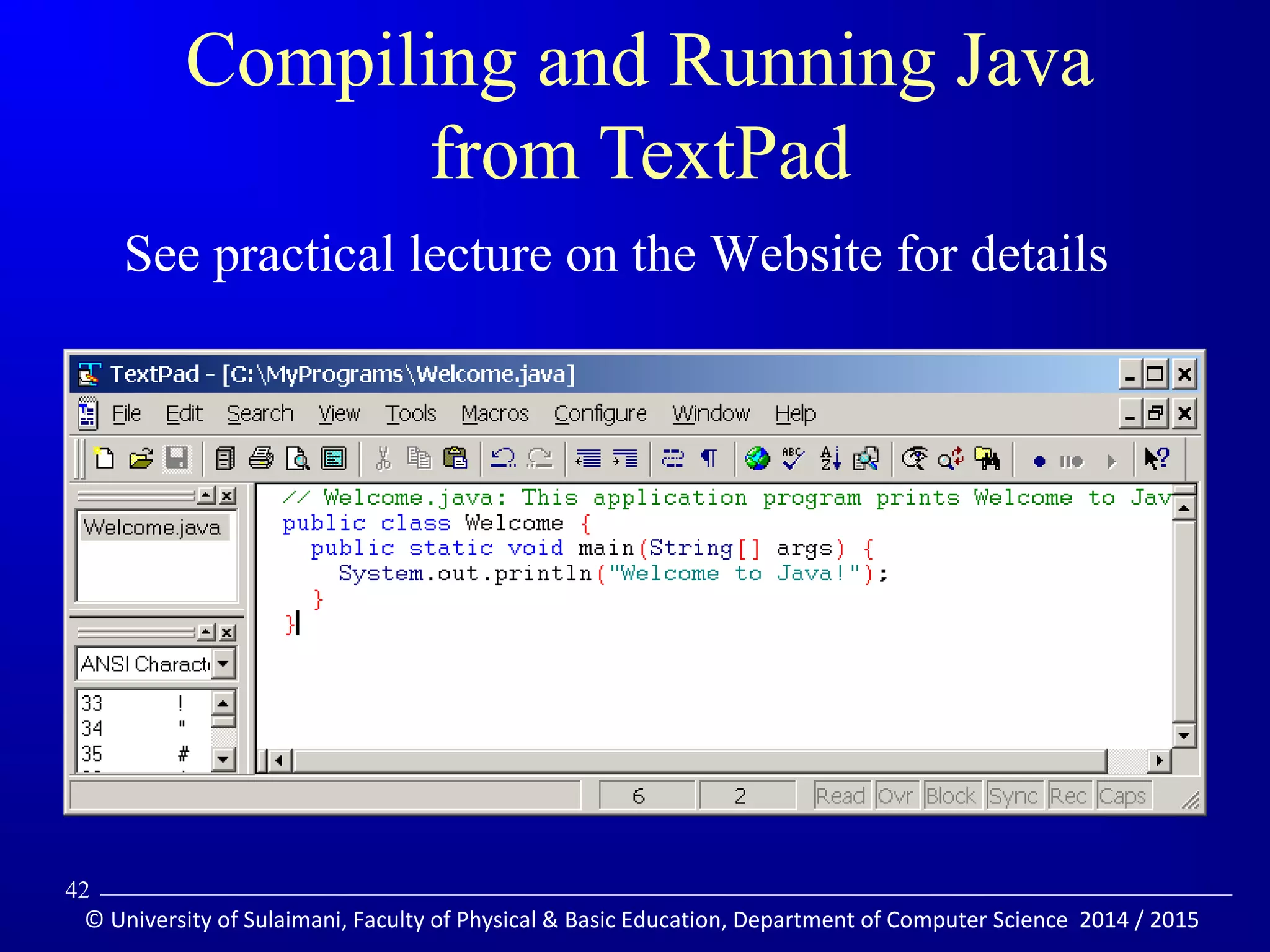Print the document with printer icon
Image resolution: width=1270 pixels, height=952 pixels.
261,459
